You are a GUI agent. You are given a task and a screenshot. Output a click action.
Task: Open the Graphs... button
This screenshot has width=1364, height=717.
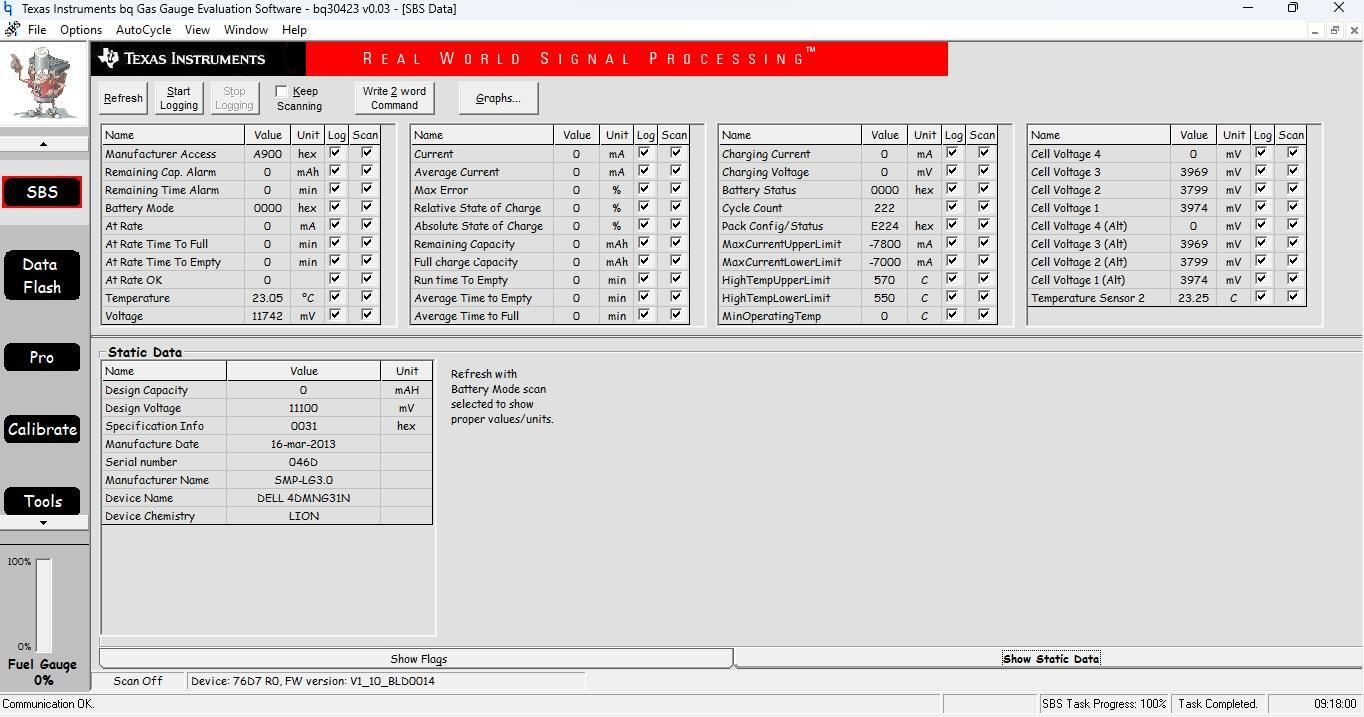click(x=498, y=98)
